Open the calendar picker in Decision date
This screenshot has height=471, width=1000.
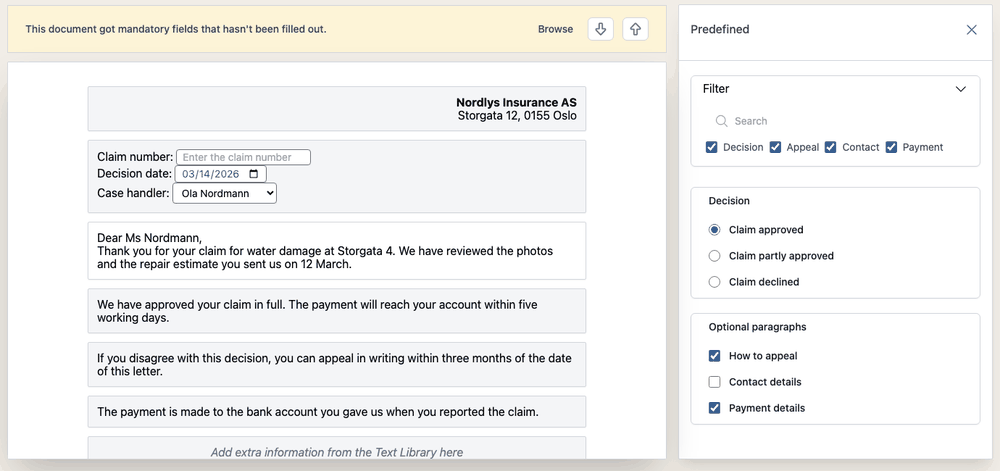click(253, 174)
